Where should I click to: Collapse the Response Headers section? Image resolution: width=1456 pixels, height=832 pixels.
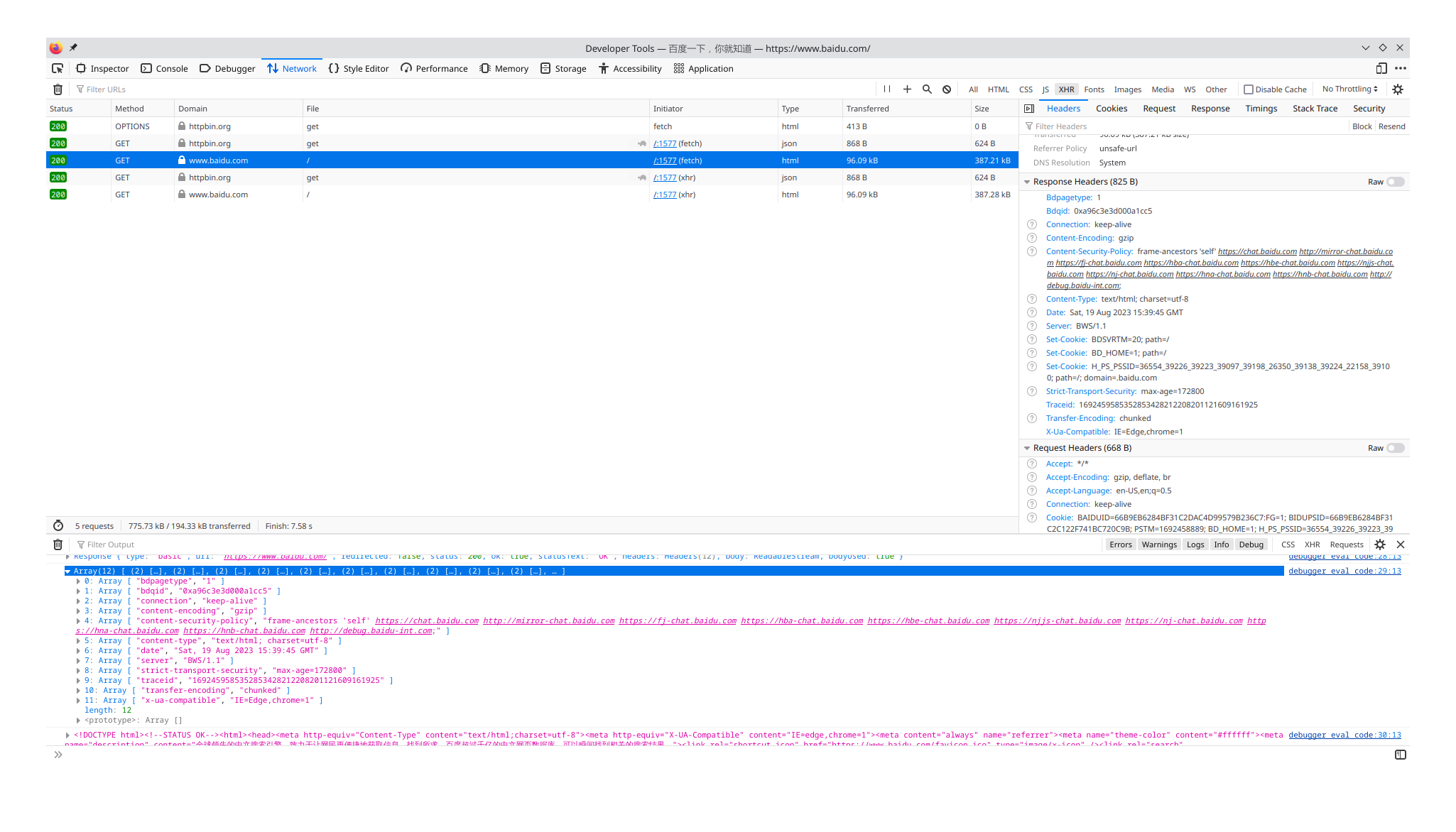pos(1027,182)
